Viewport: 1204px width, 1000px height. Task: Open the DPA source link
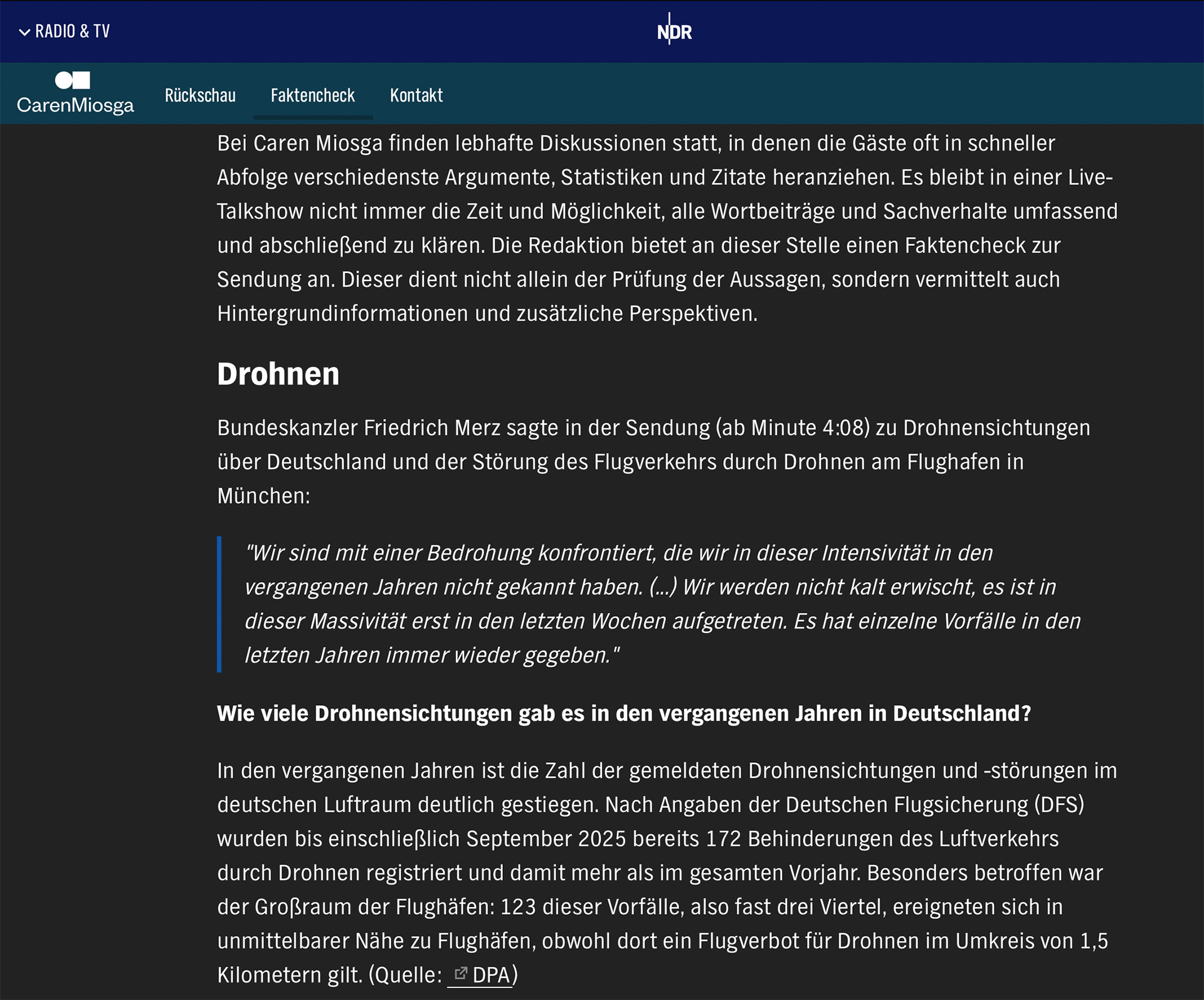click(491, 975)
